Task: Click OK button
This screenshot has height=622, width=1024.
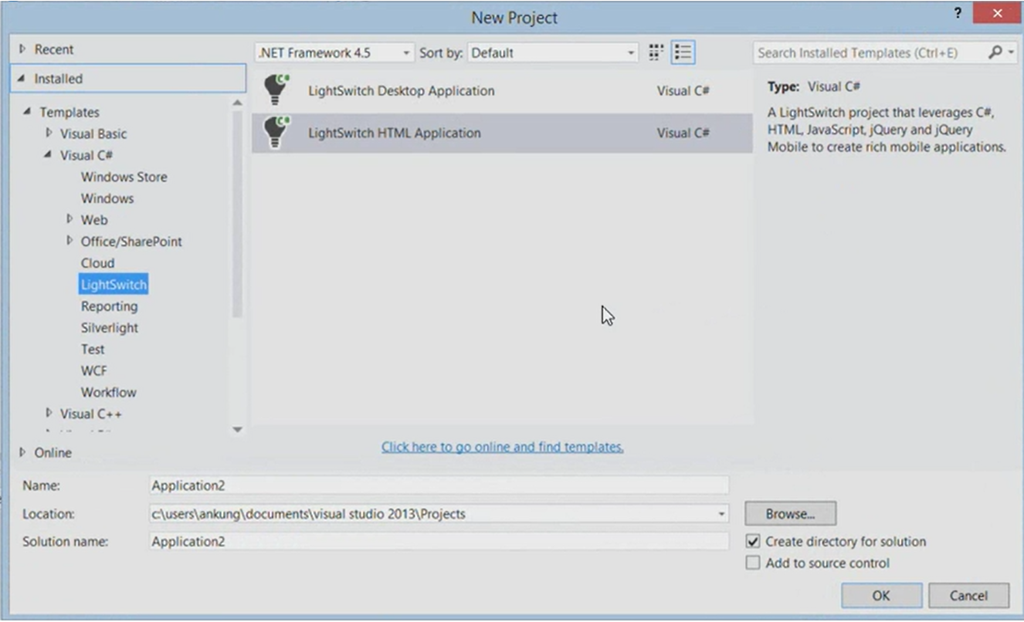Action: click(x=881, y=595)
